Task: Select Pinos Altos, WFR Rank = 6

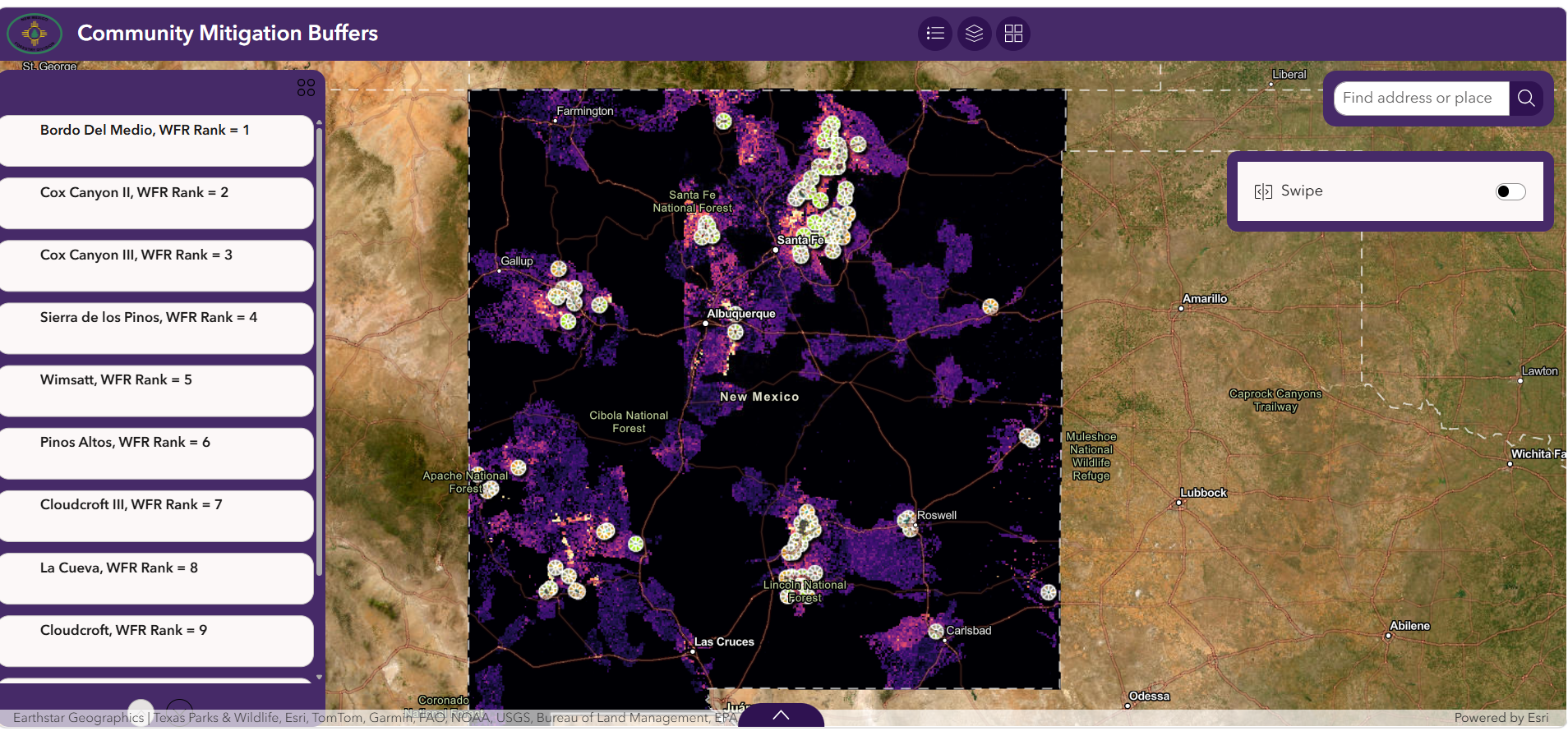Action: coord(156,453)
